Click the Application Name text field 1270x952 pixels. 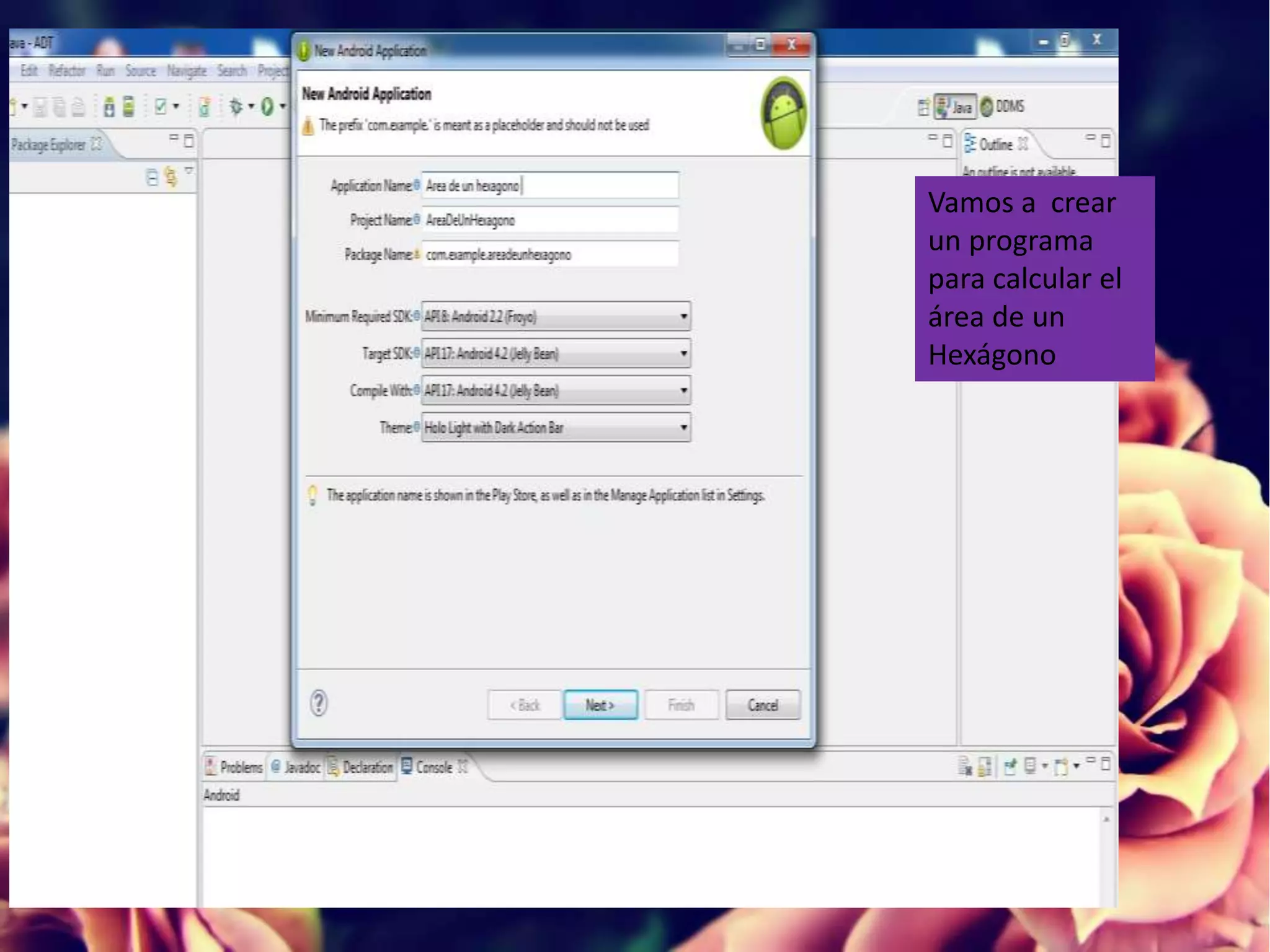coord(549,186)
